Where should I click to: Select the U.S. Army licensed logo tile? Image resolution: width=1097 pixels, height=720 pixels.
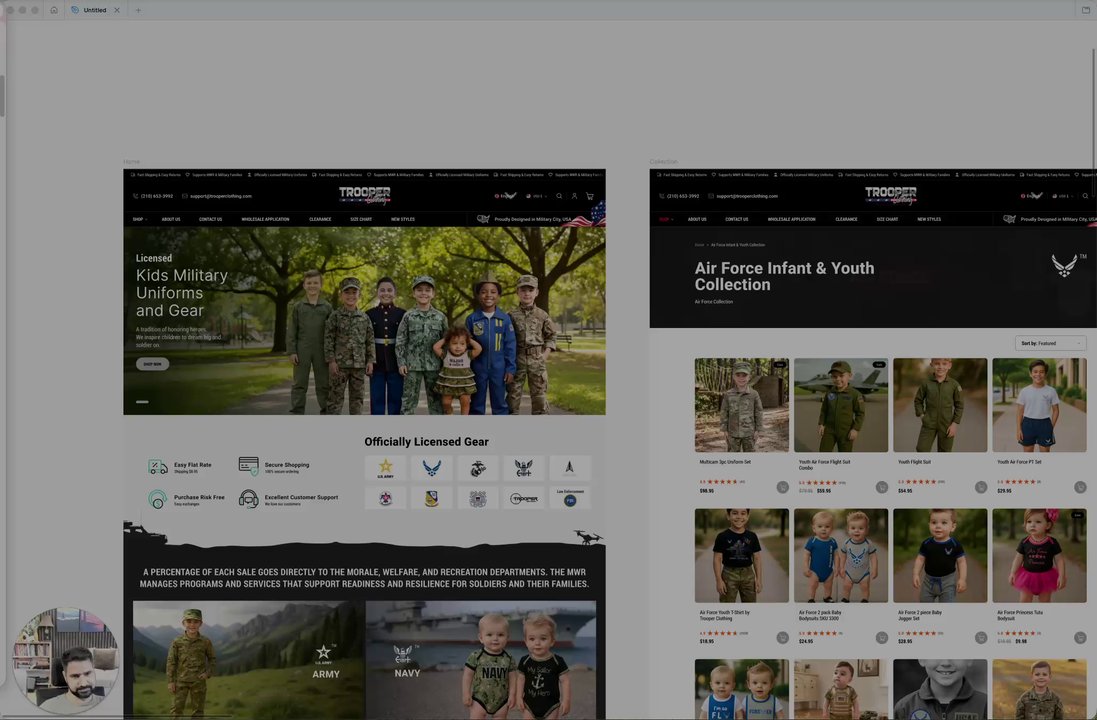[385, 468]
